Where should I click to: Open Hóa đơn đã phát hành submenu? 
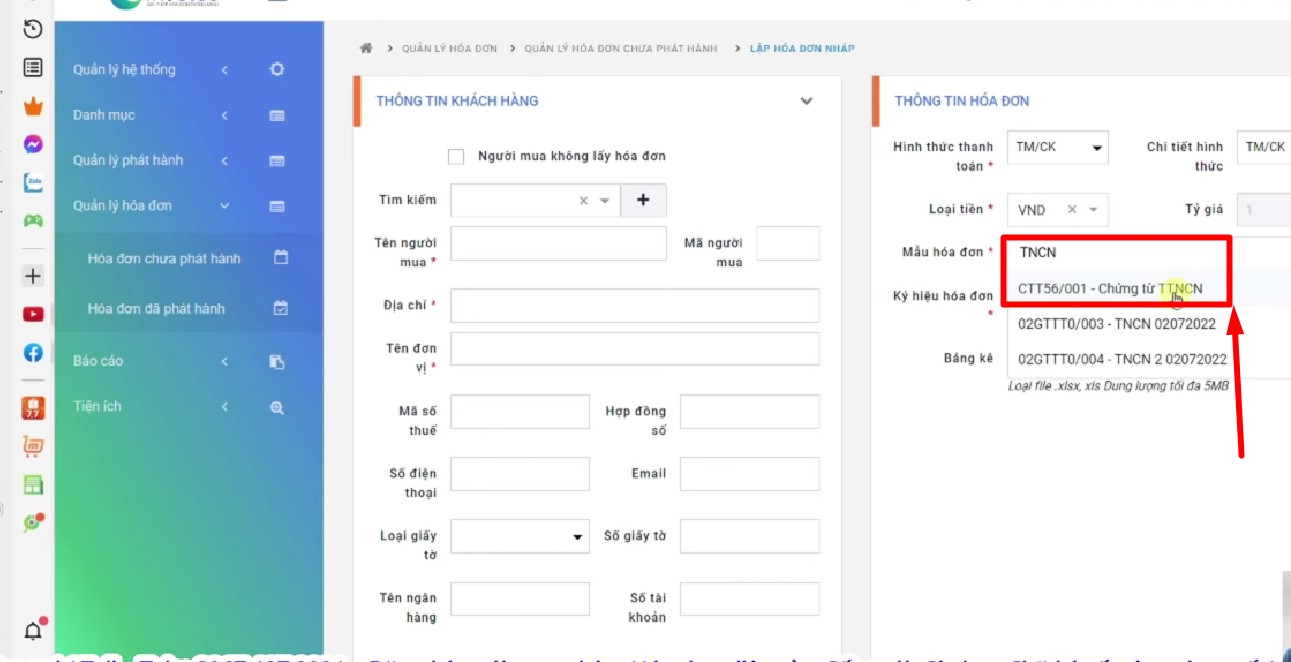pyautogui.click(x=156, y=308)
